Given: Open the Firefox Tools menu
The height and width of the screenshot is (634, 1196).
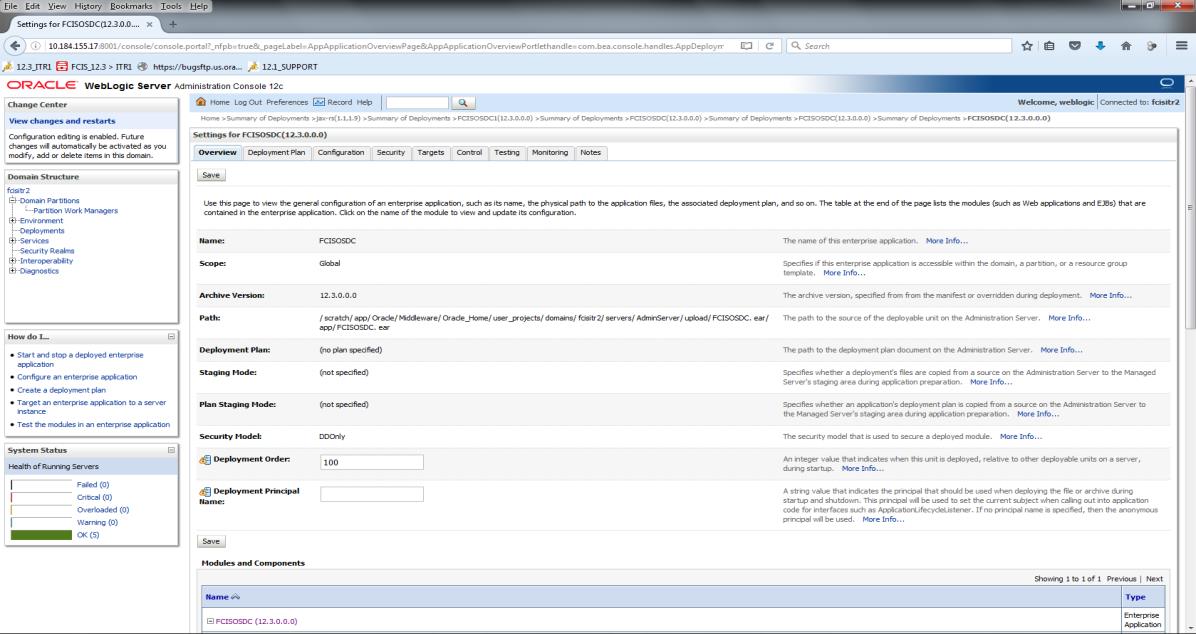Looking at the screenshot, I should click(171, 6).
